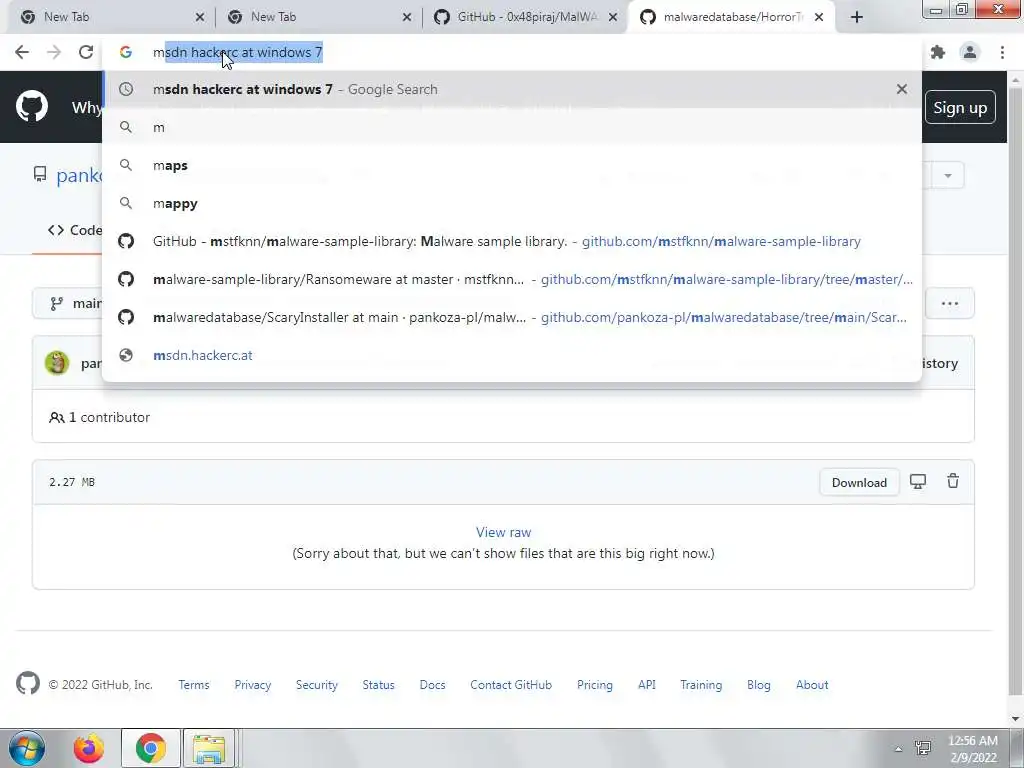Viewport: 1024px width, 768px height.
Task: Switch to the second New Tab
Action: click(317, 17)
